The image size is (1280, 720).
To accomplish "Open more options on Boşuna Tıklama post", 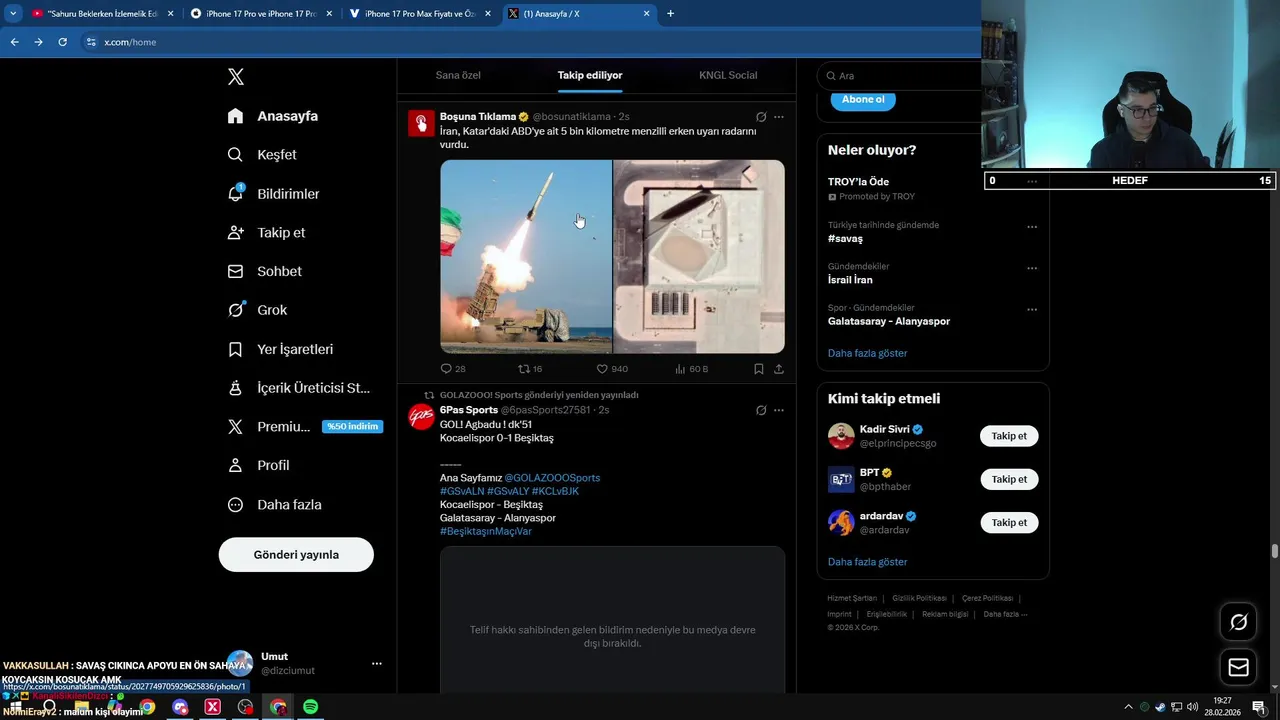I will [x=779, y=117].
